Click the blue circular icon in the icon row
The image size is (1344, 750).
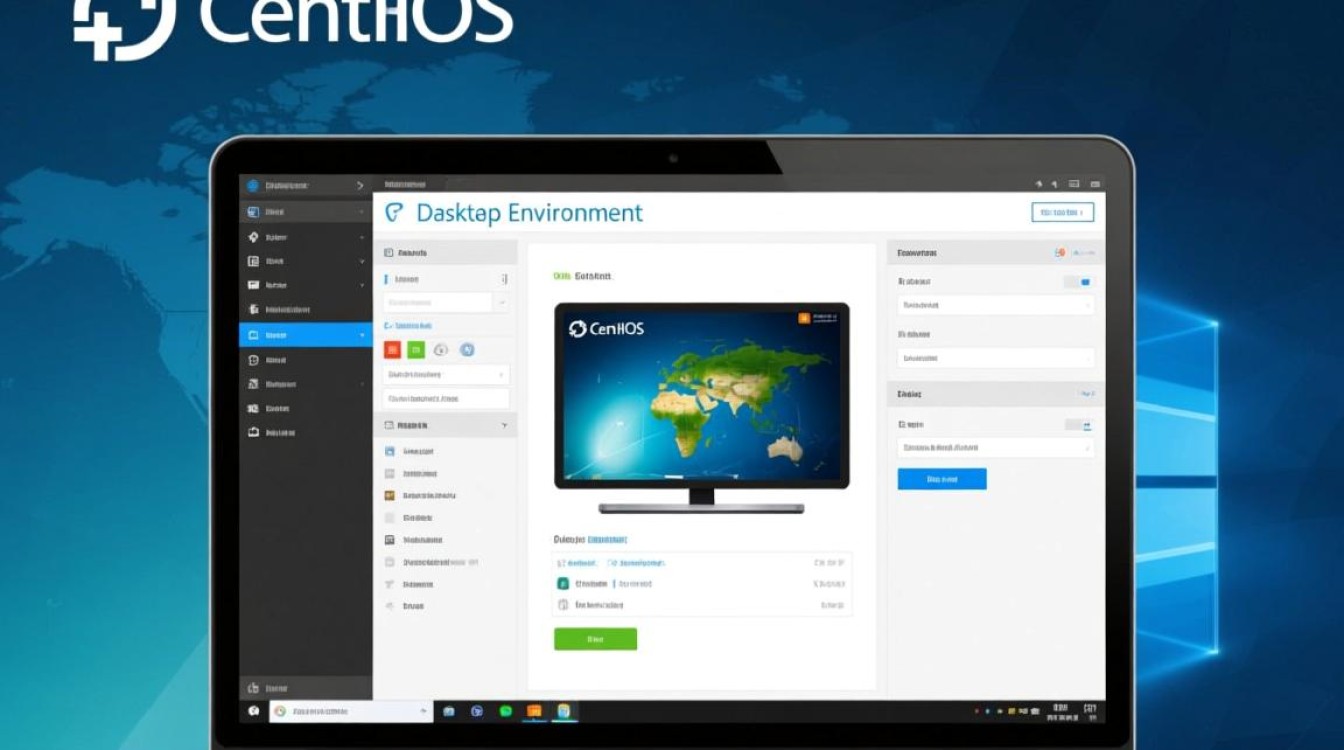pos(466,349)
